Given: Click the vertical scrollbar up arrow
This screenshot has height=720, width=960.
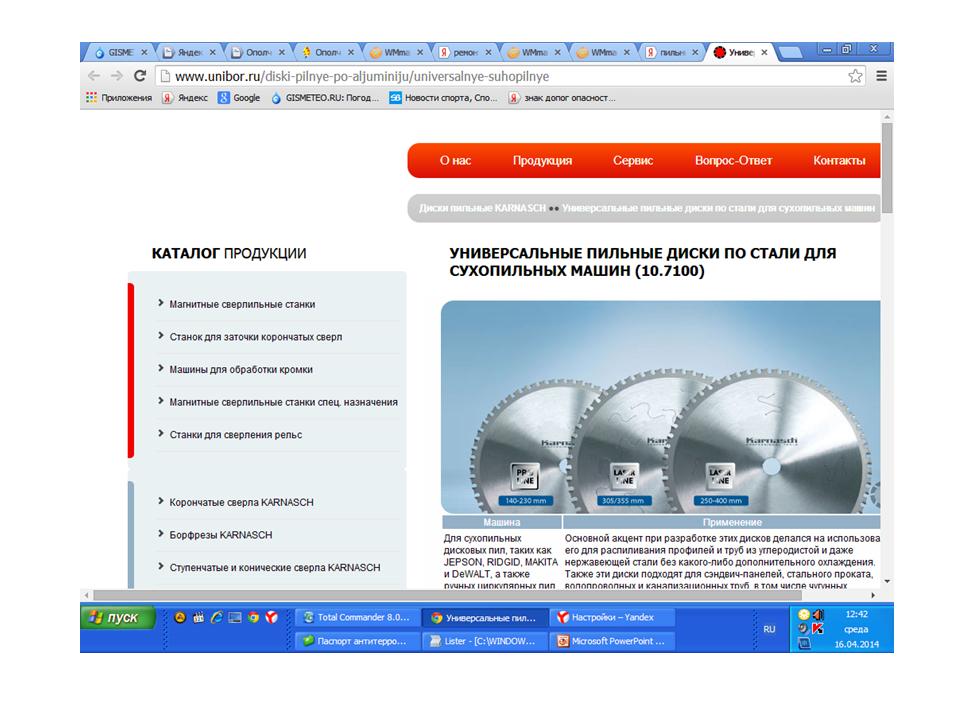Looking at the screenshot, I should point(887,116).
